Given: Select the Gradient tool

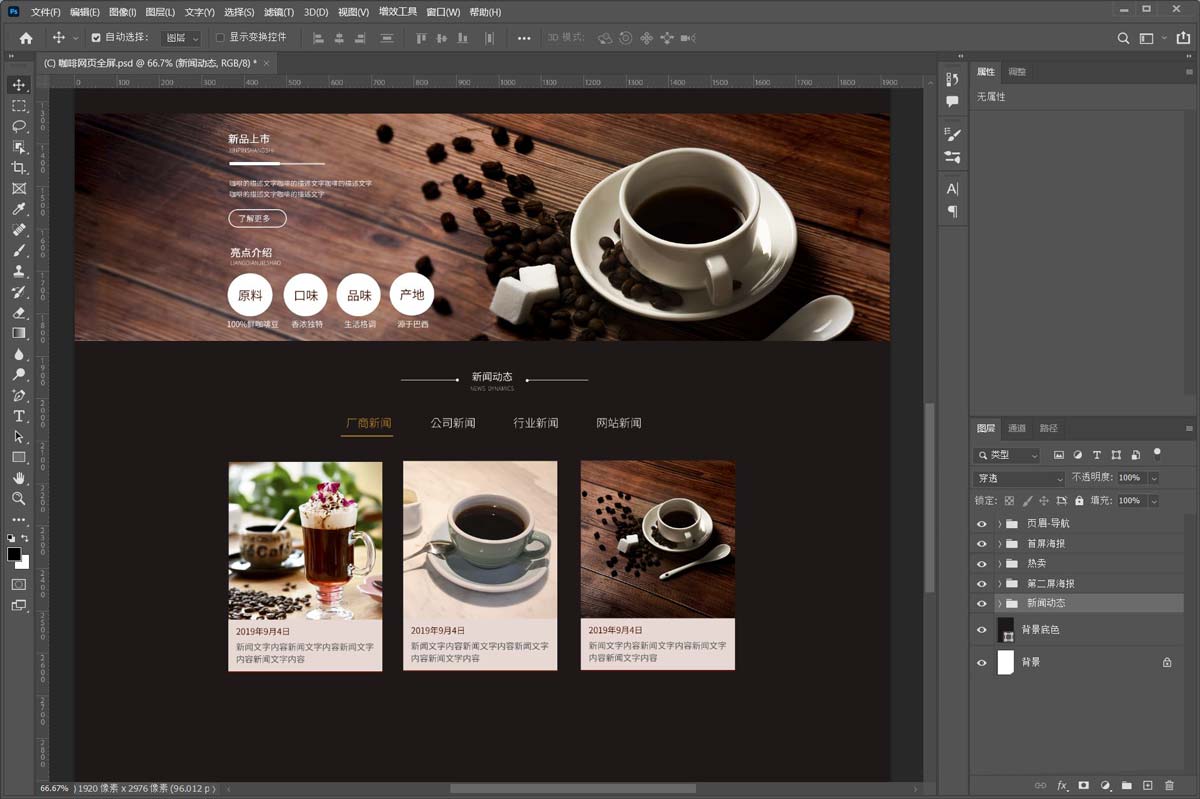Looking at the screenshot, I should tap(18, 333).
